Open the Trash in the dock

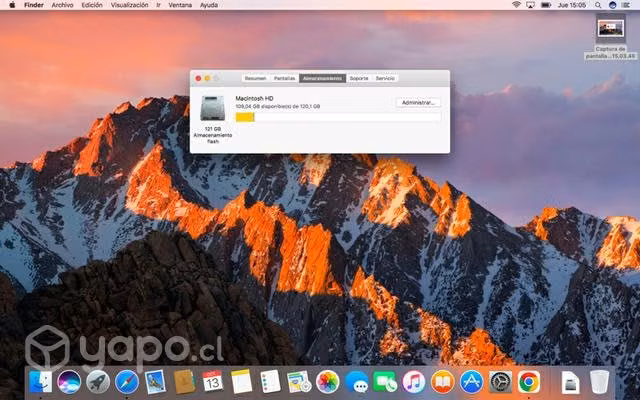click(599, 382)
